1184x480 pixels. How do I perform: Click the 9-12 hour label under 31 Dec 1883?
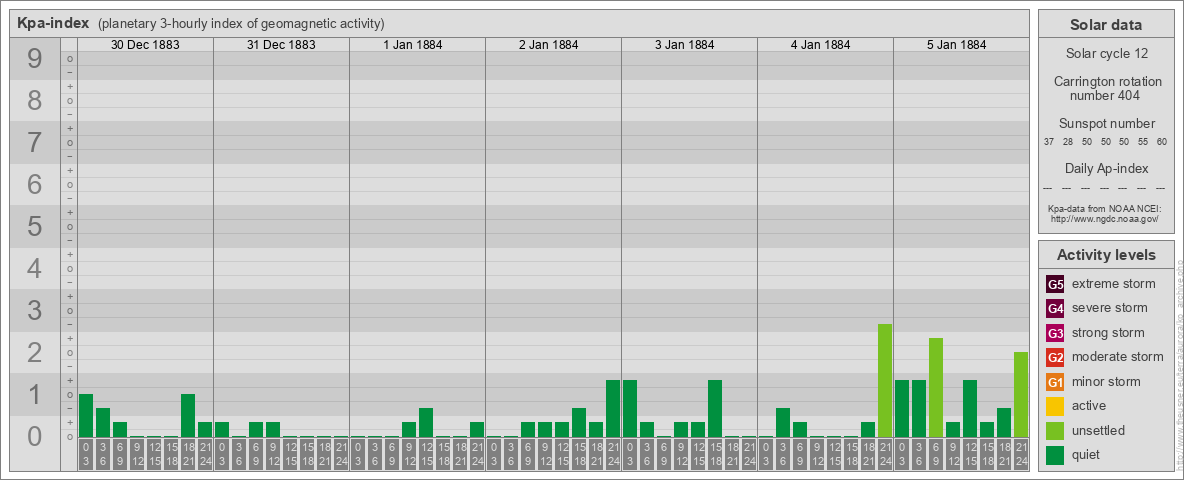(x=273, y=454)
